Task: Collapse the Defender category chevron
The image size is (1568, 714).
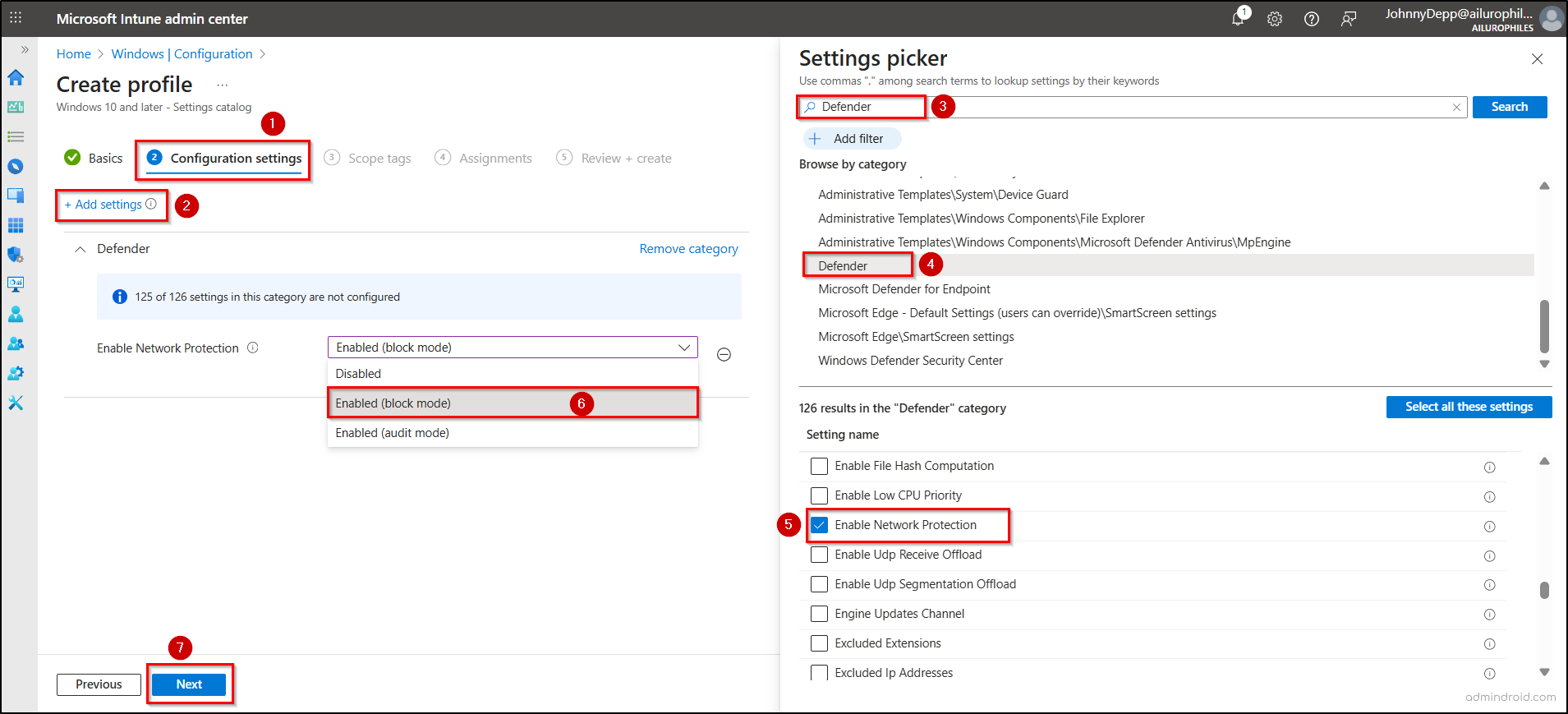Action: pos(80,249)
